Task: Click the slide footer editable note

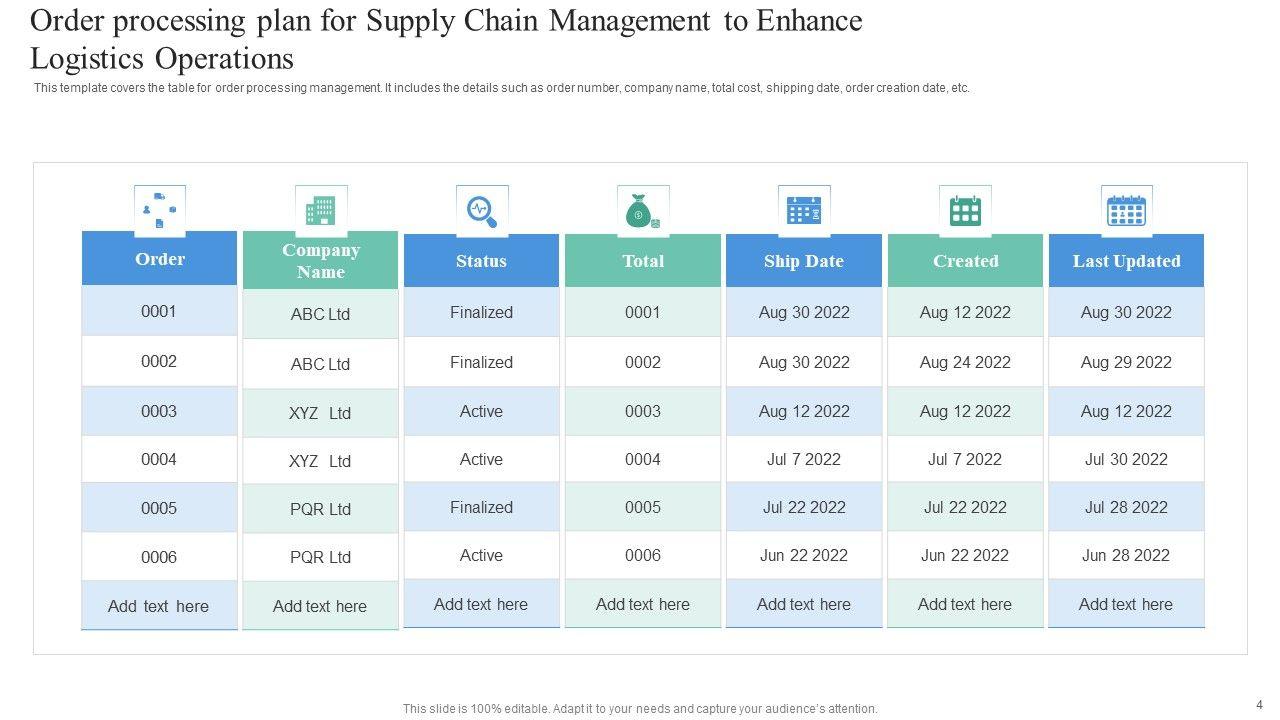Action: coord(640,709)
